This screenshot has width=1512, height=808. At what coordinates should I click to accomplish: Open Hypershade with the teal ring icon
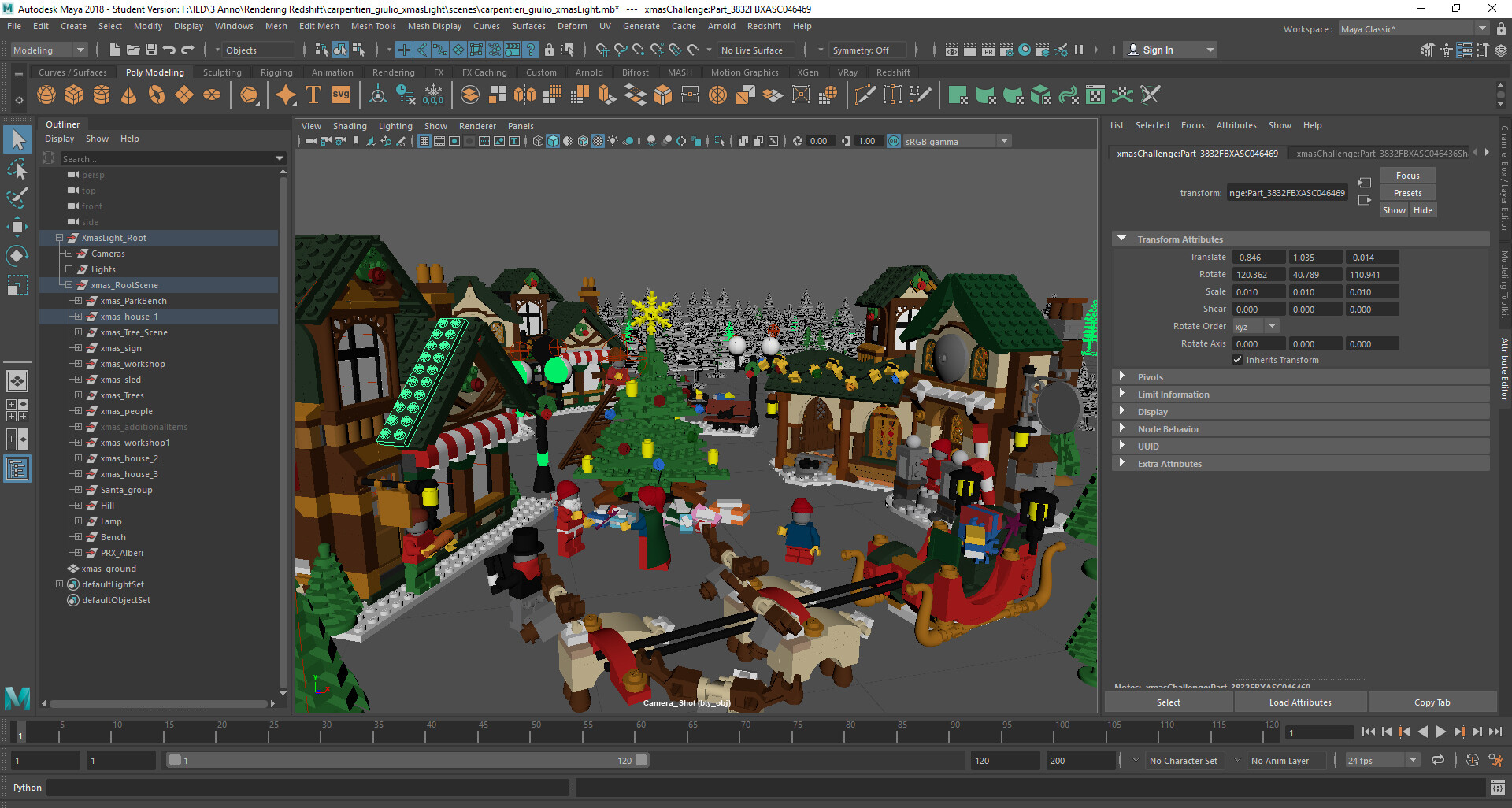click(1025, 50)
